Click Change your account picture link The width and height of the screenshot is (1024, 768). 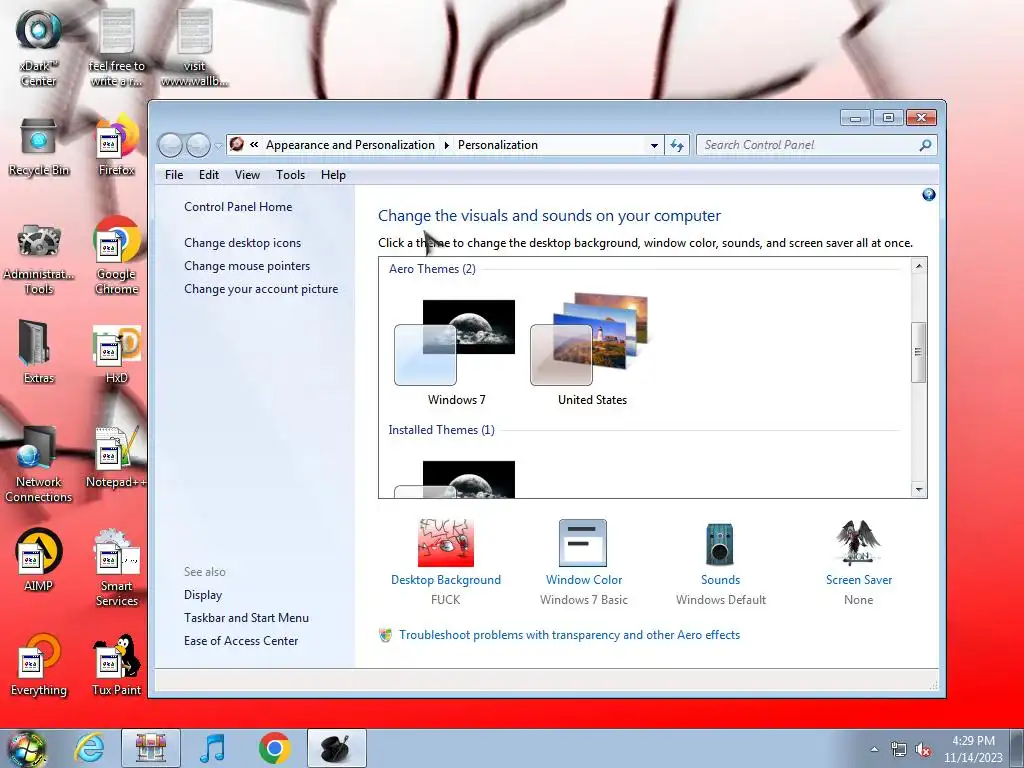point(261,289)
